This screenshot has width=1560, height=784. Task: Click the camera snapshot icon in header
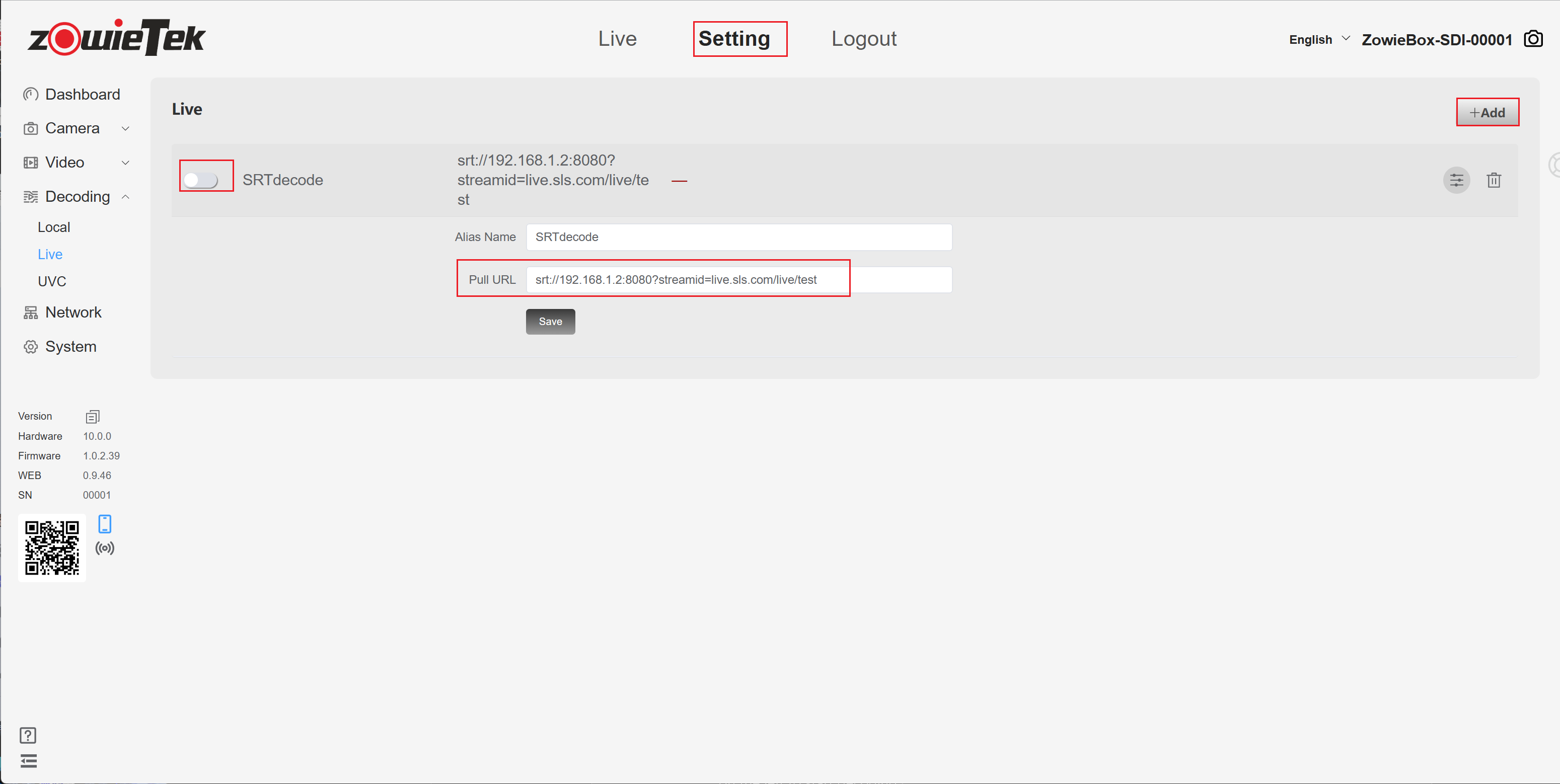coord(1533,39)
